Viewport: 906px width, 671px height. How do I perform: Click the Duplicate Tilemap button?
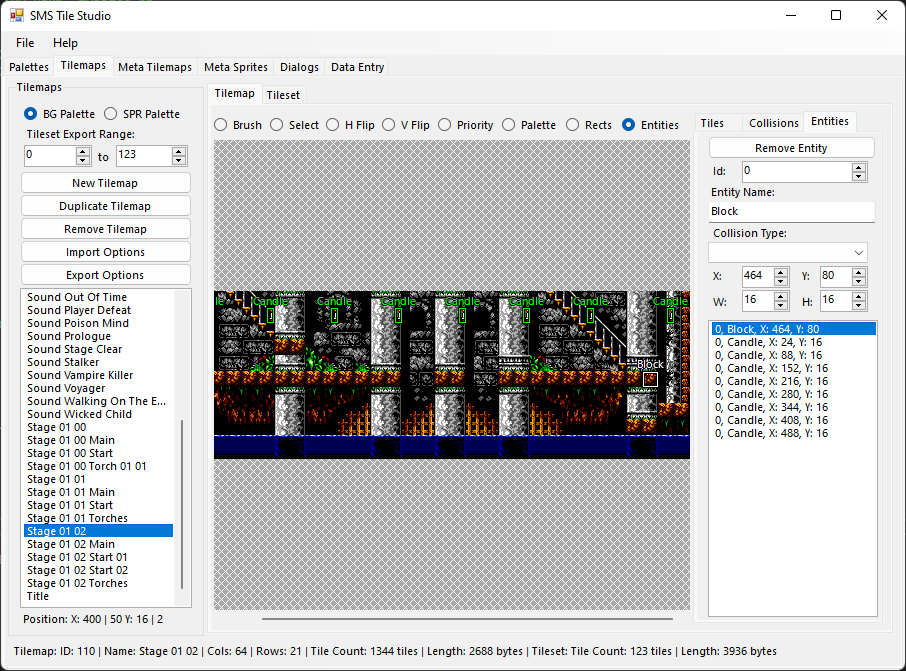106,206
